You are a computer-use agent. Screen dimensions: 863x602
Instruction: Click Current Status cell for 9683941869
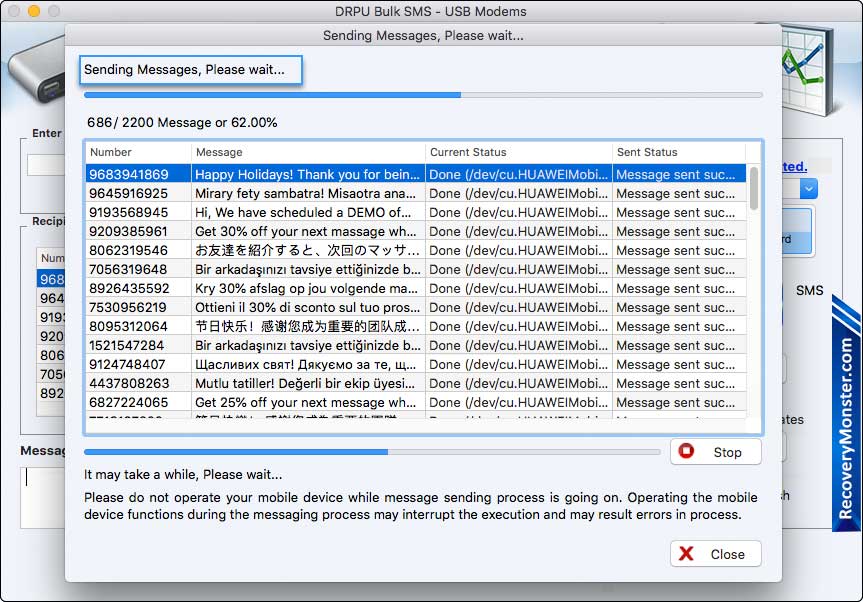(x=518, y=174)
